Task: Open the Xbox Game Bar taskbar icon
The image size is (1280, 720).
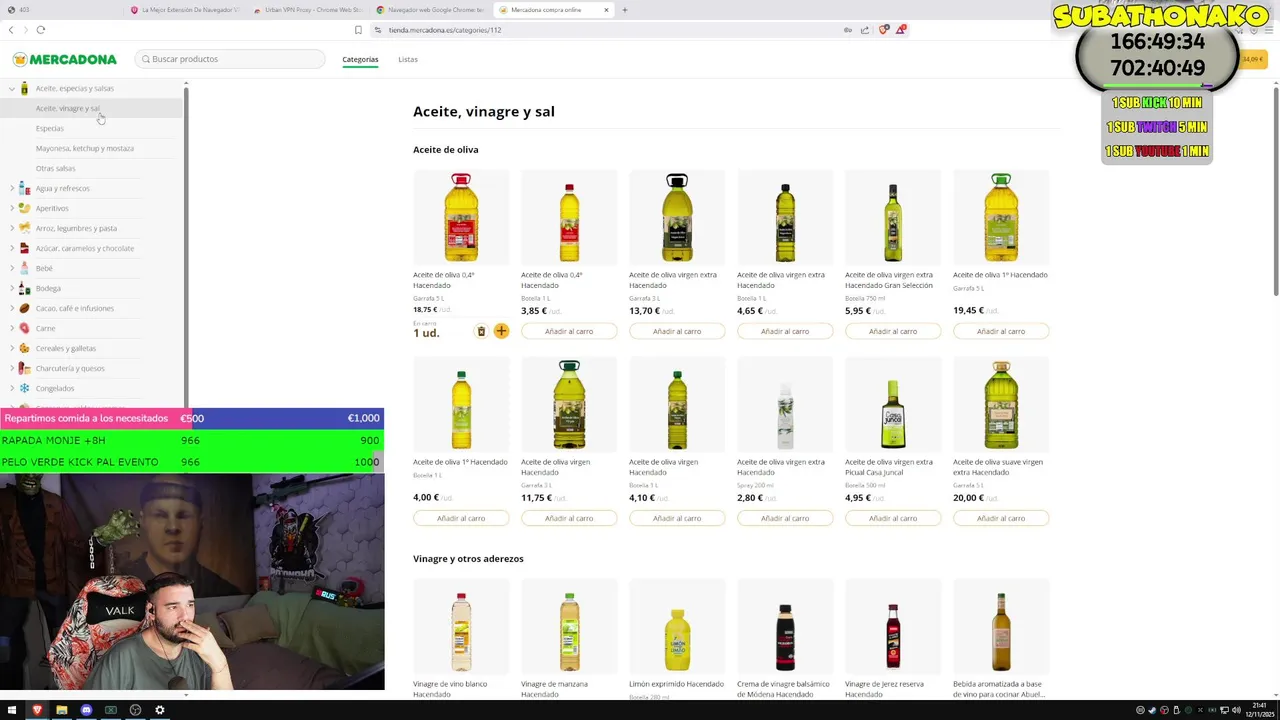Action: click(110, 710)
